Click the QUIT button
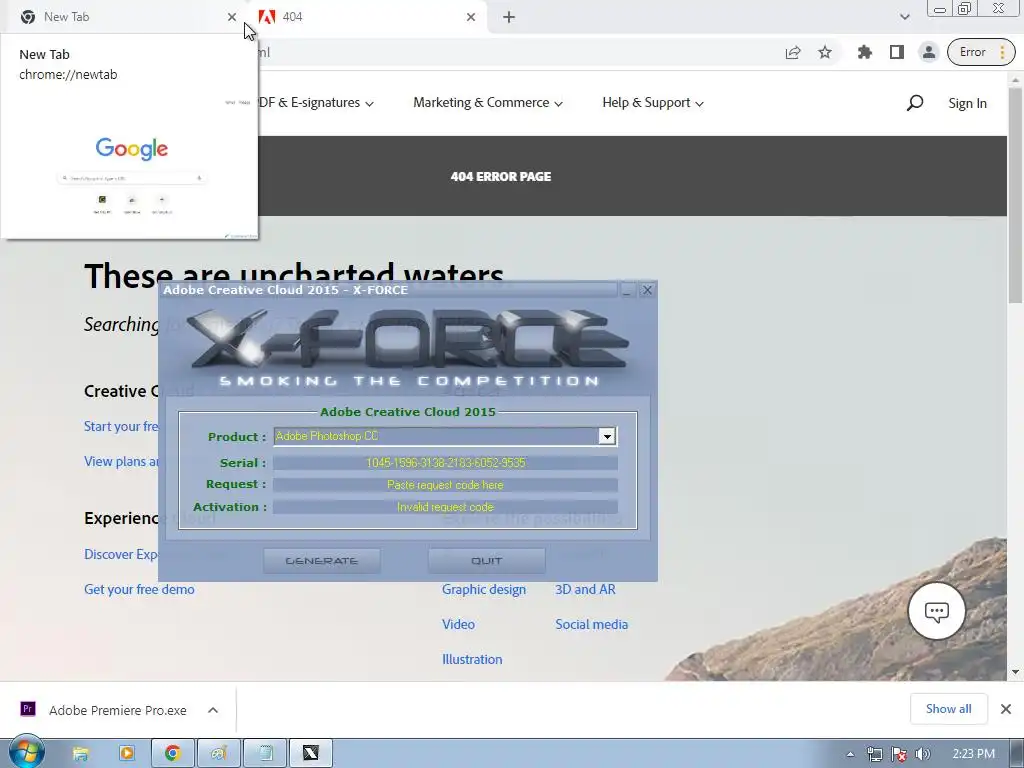This screenshot has width=1024, height=768. [x=487, y=560]
